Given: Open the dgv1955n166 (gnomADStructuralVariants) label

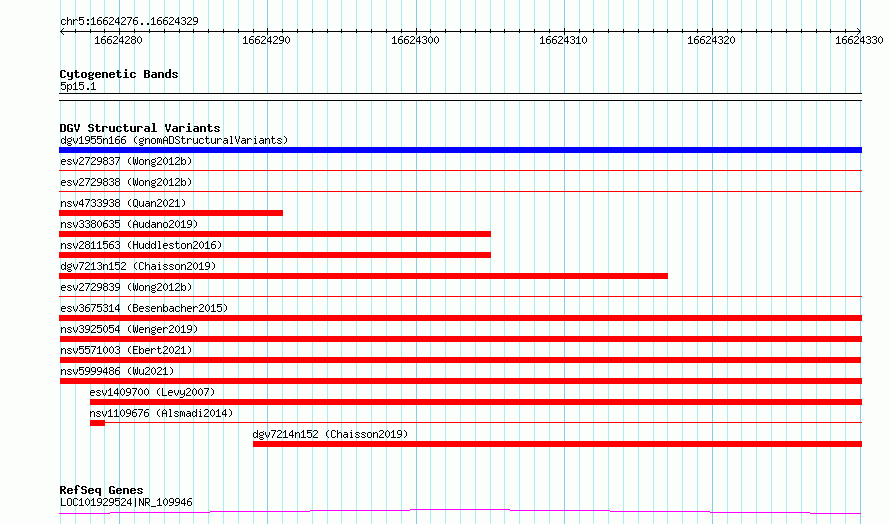Looking at the screenshot, I should (174, 140).
